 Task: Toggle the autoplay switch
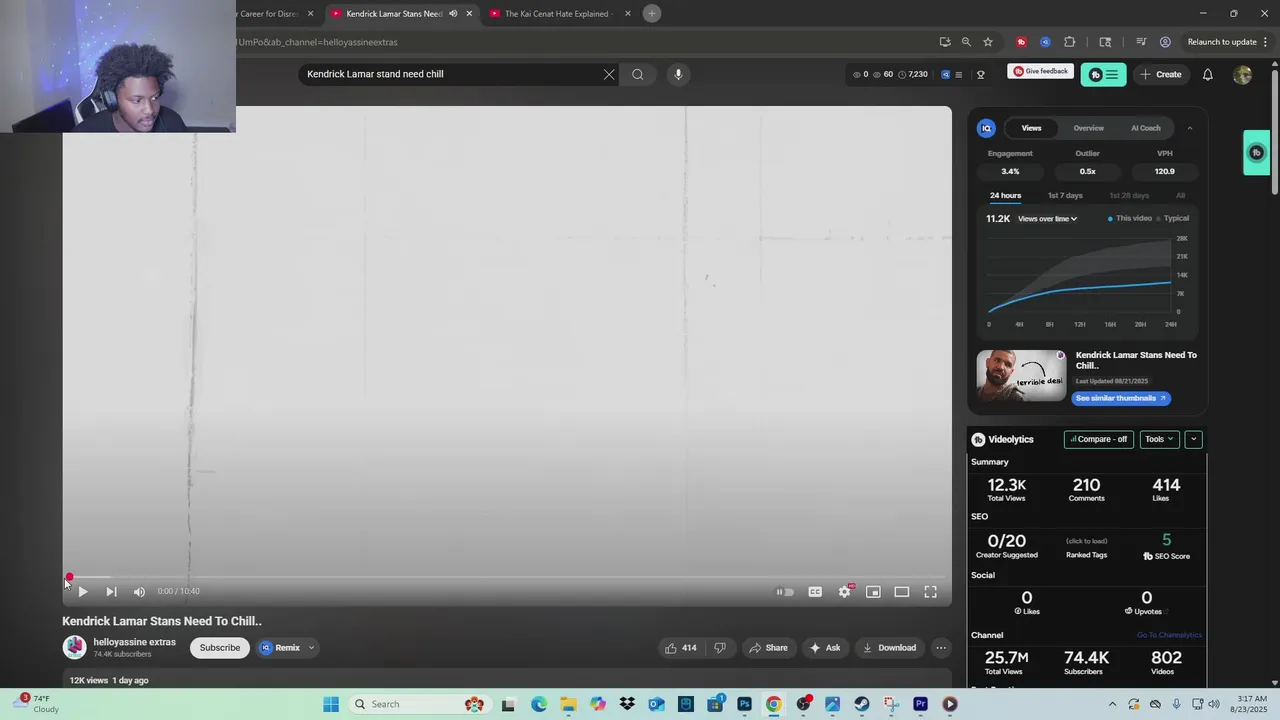[x=785, y=592]
